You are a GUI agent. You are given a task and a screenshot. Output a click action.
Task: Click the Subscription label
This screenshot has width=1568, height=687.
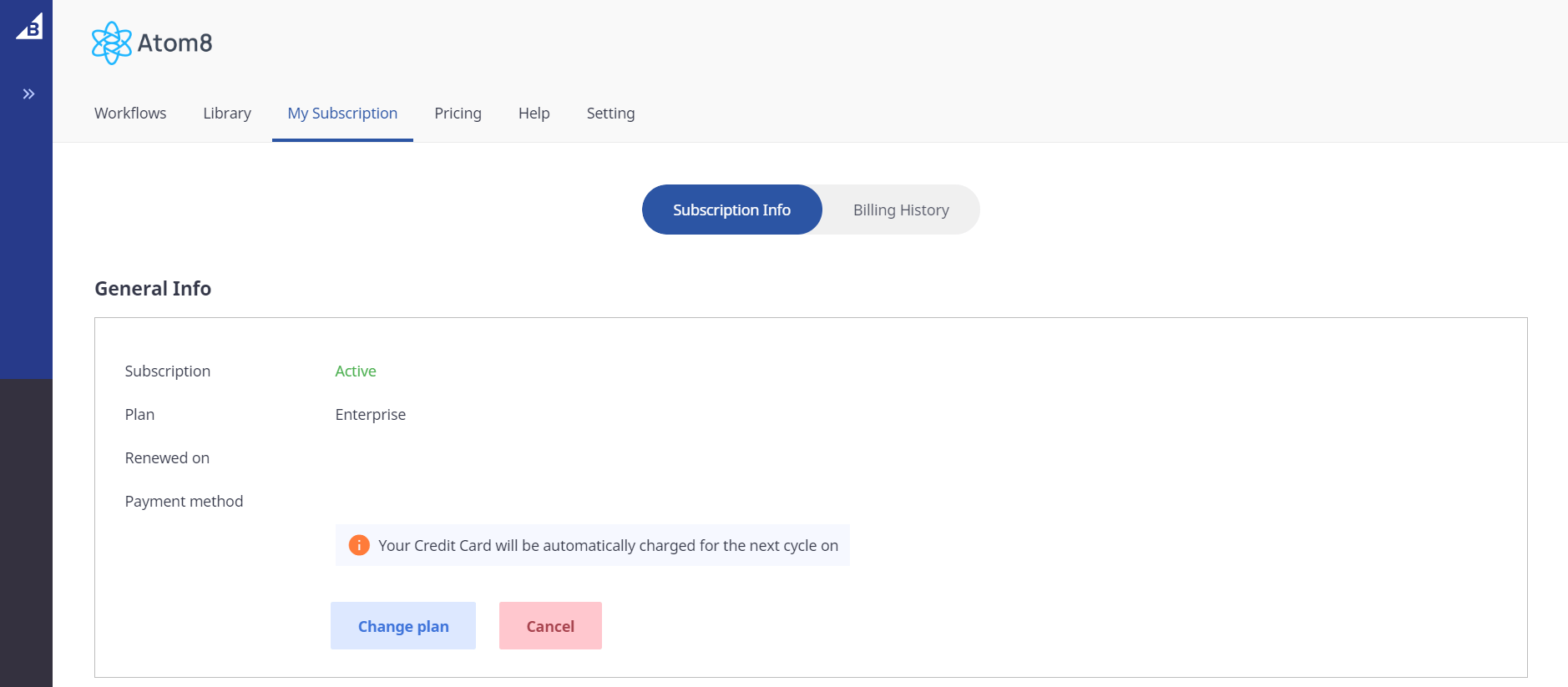[x=168, y=371]
